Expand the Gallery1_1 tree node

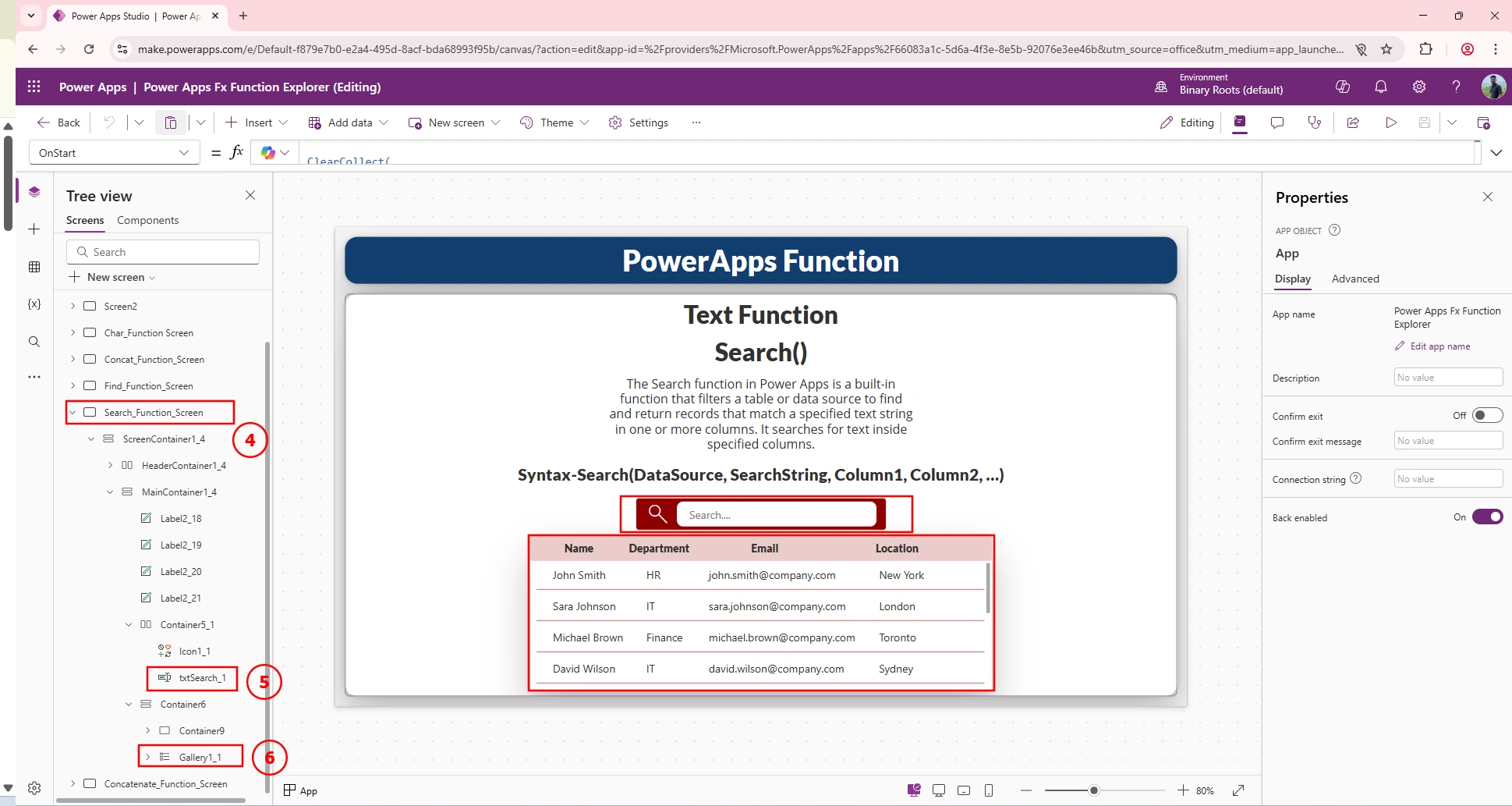[x=147, y=757]
